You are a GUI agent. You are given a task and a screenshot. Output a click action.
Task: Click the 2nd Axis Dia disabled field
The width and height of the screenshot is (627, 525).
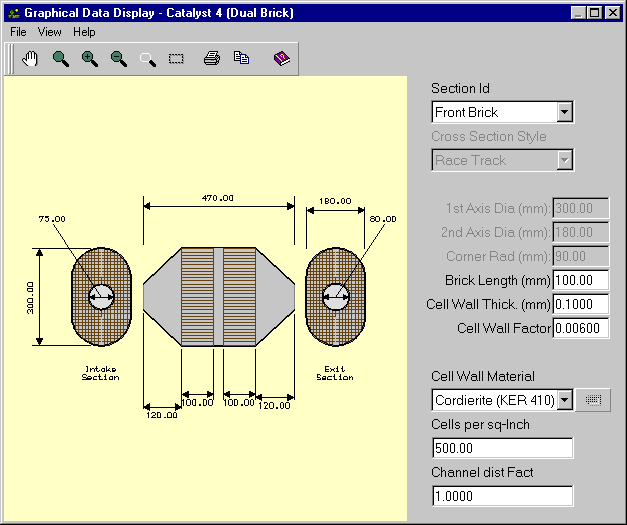tap(581, 232)
